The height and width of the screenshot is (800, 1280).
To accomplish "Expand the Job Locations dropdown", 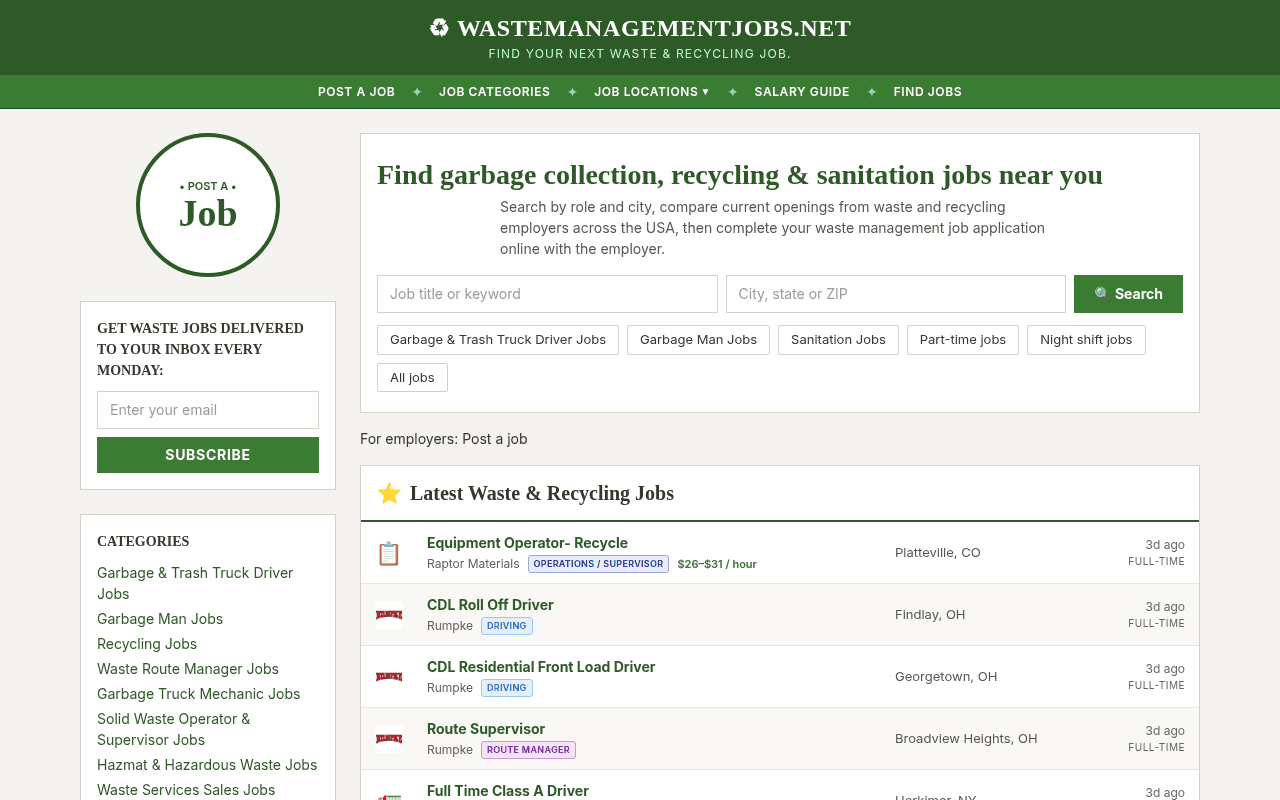I will coord(652,92).
